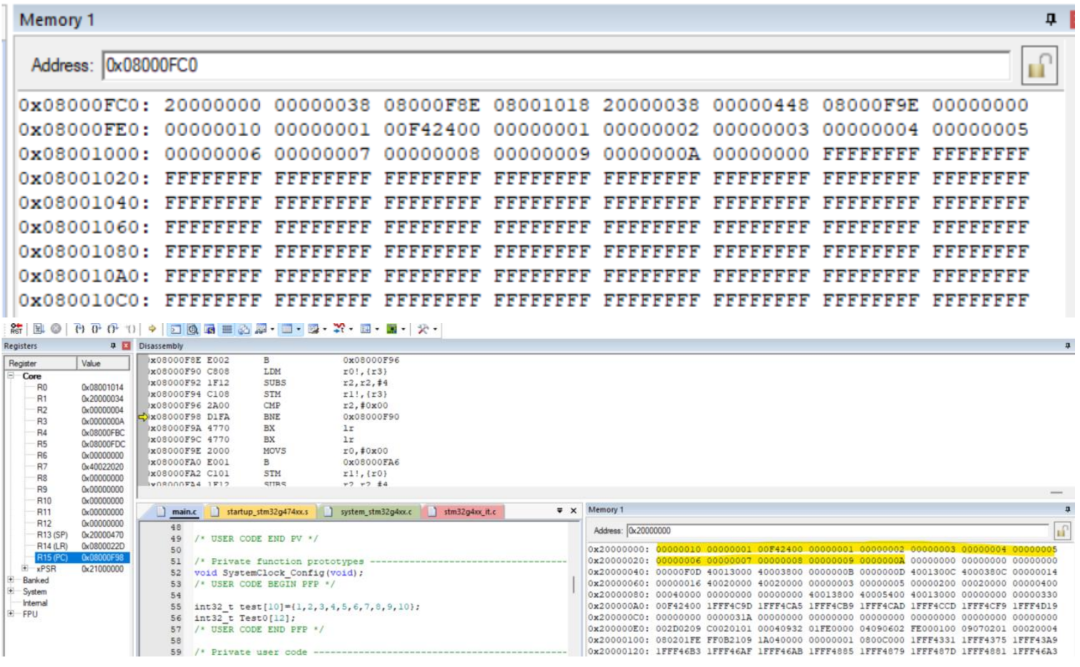This screenshot has width=1080, height=667.
Task: Click the pin icon of the lower Memory 1 panel
Action: (1068, 510)
